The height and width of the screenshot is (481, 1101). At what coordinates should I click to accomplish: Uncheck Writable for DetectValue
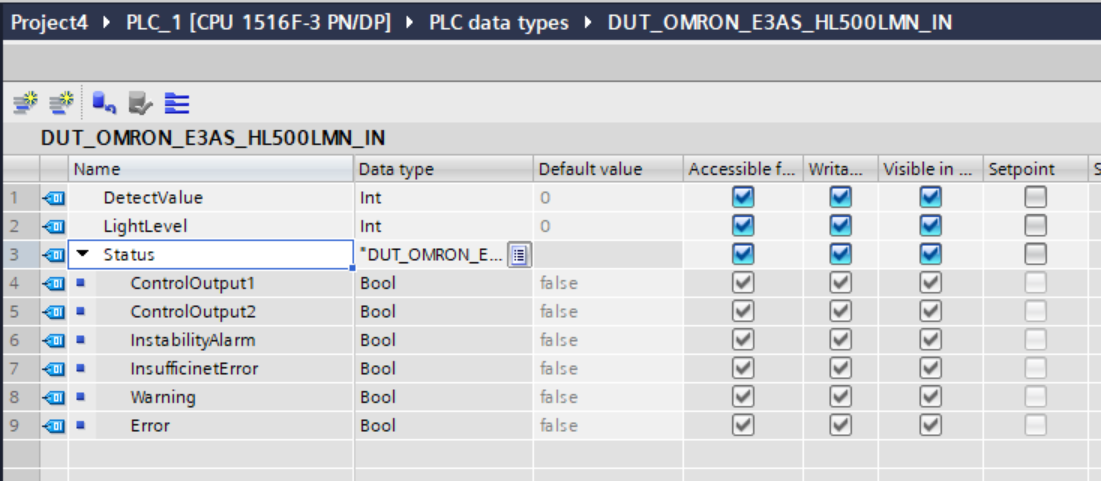(x=840, y=198)
